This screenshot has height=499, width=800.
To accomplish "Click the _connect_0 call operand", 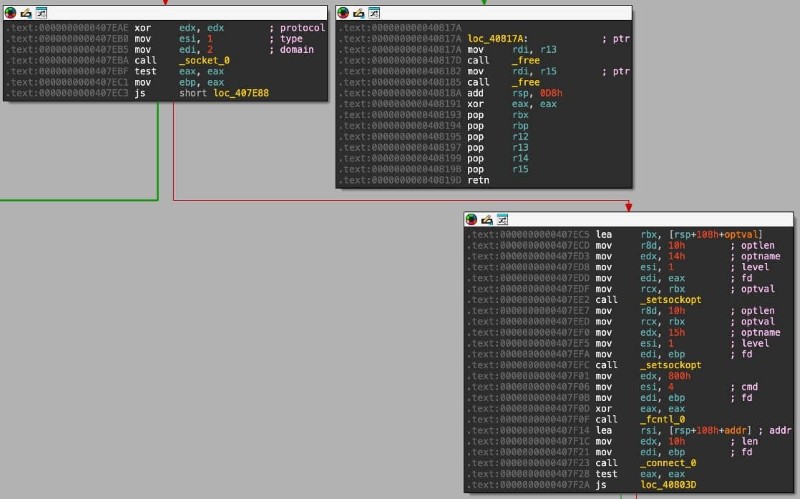I will pyautogui.click(x=668, y=463).
